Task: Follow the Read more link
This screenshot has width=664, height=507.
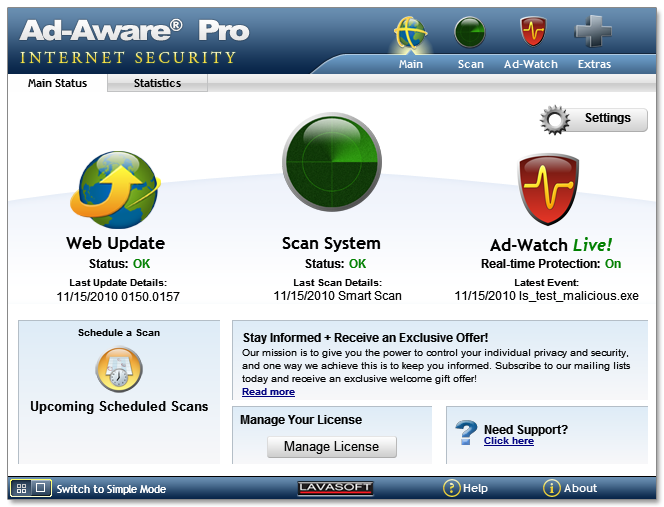Action: (268, 392)
